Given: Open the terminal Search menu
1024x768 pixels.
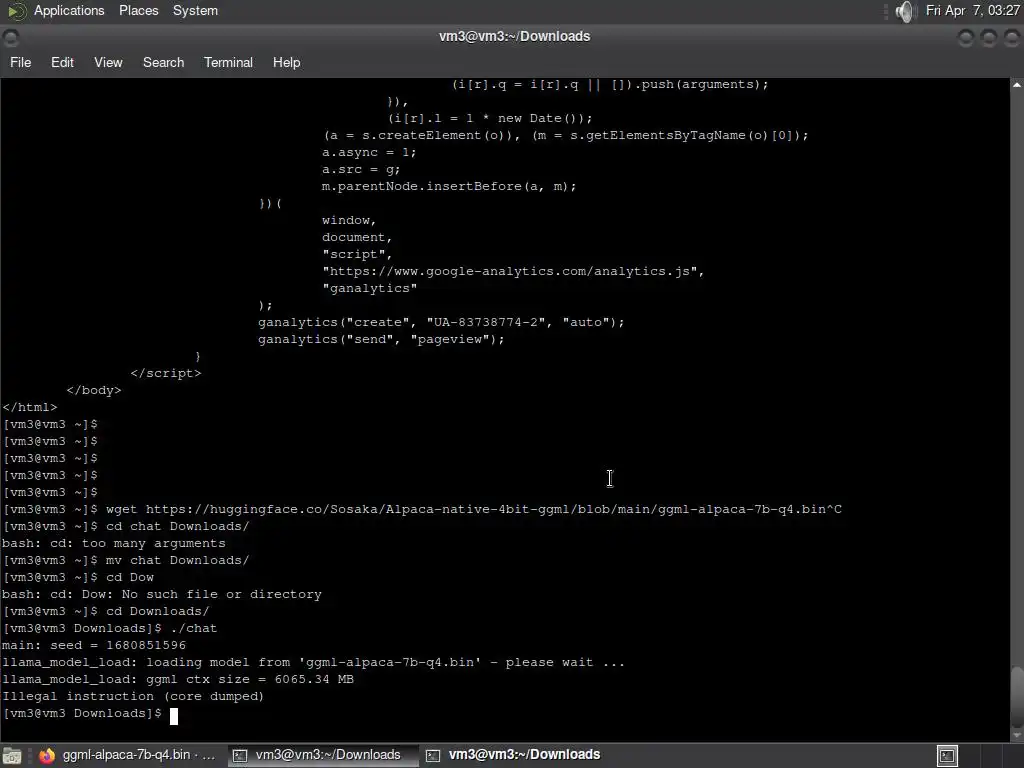Looking at the screenshot, I should click(x=163, y=62).
